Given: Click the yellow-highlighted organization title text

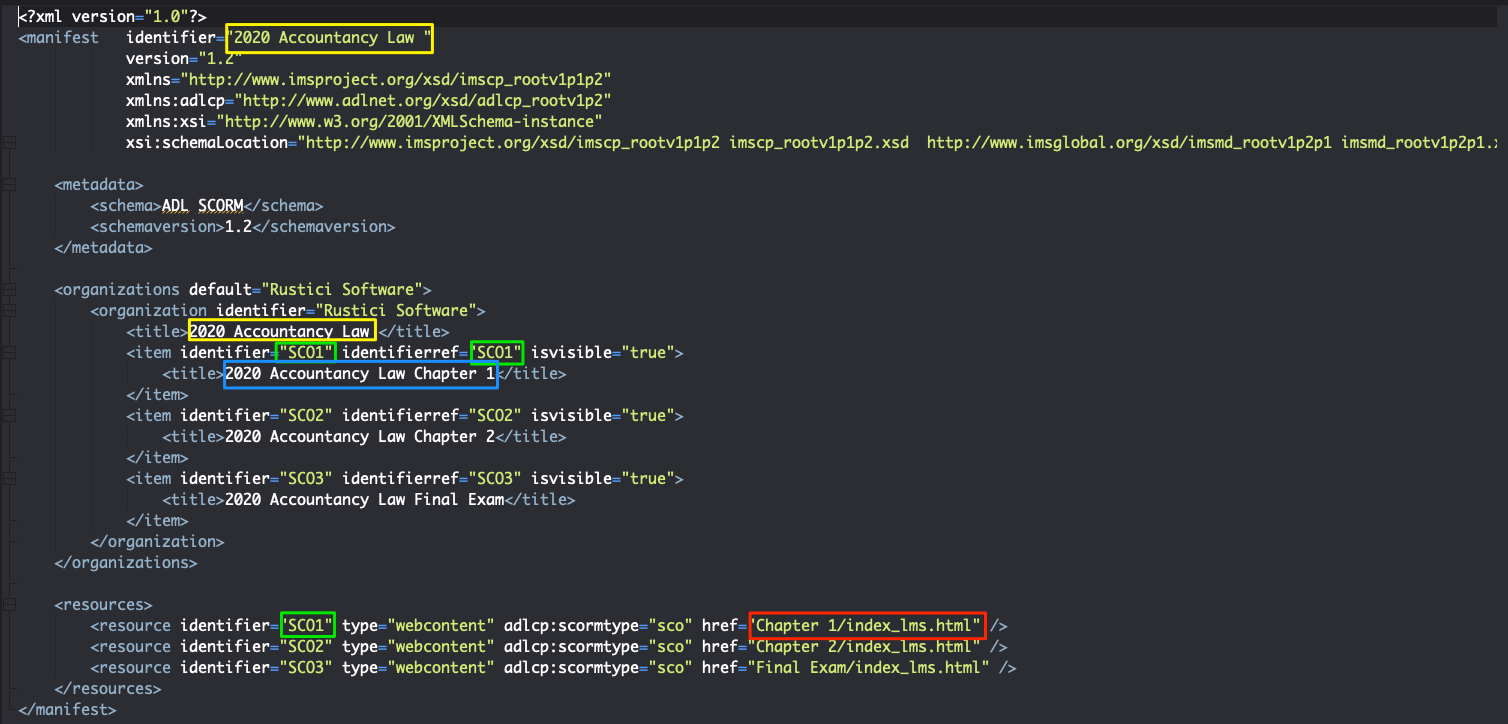Looking at the screenshot, I should 281,331.
